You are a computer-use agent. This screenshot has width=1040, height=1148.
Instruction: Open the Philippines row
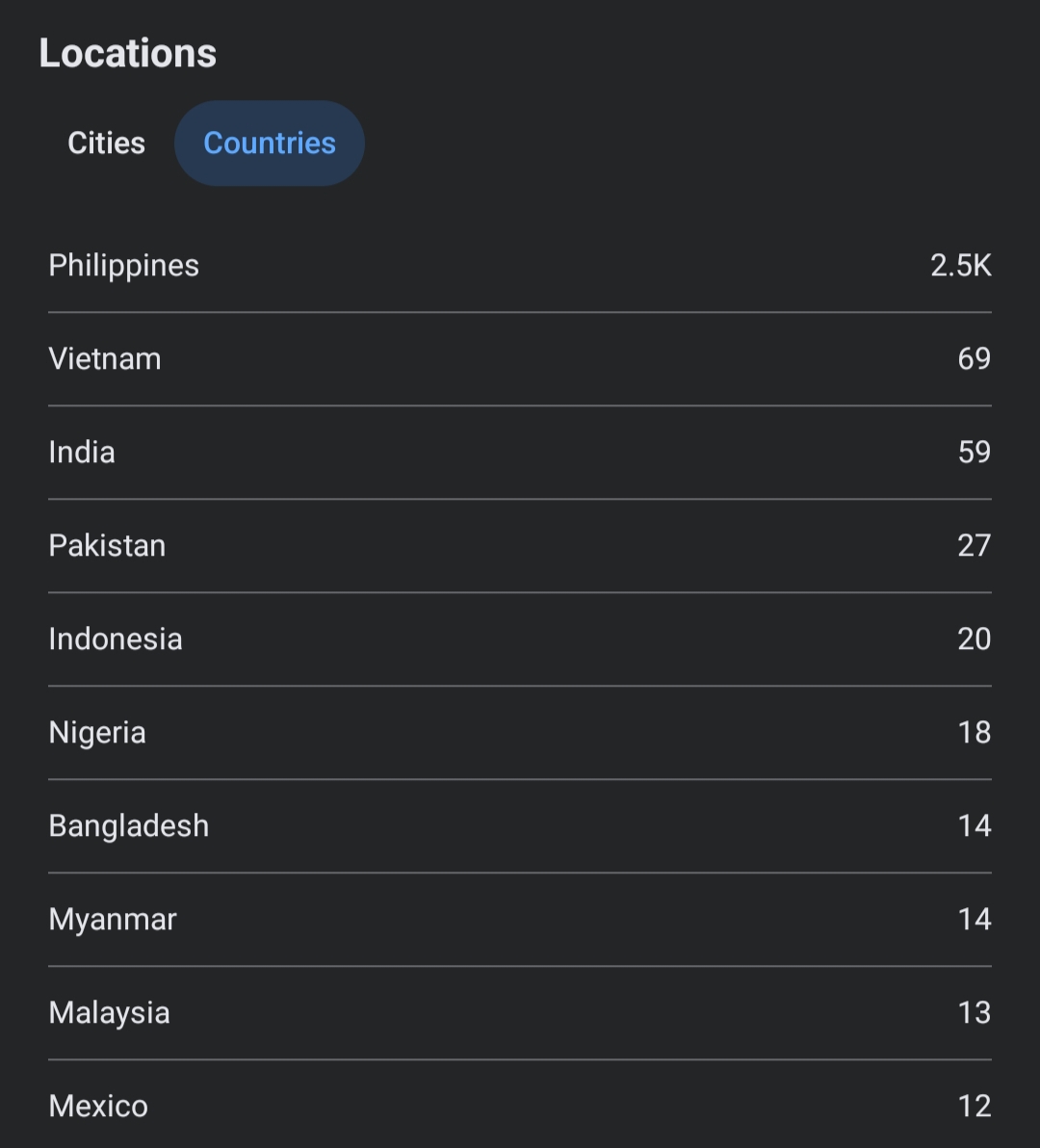click(520, 266)
